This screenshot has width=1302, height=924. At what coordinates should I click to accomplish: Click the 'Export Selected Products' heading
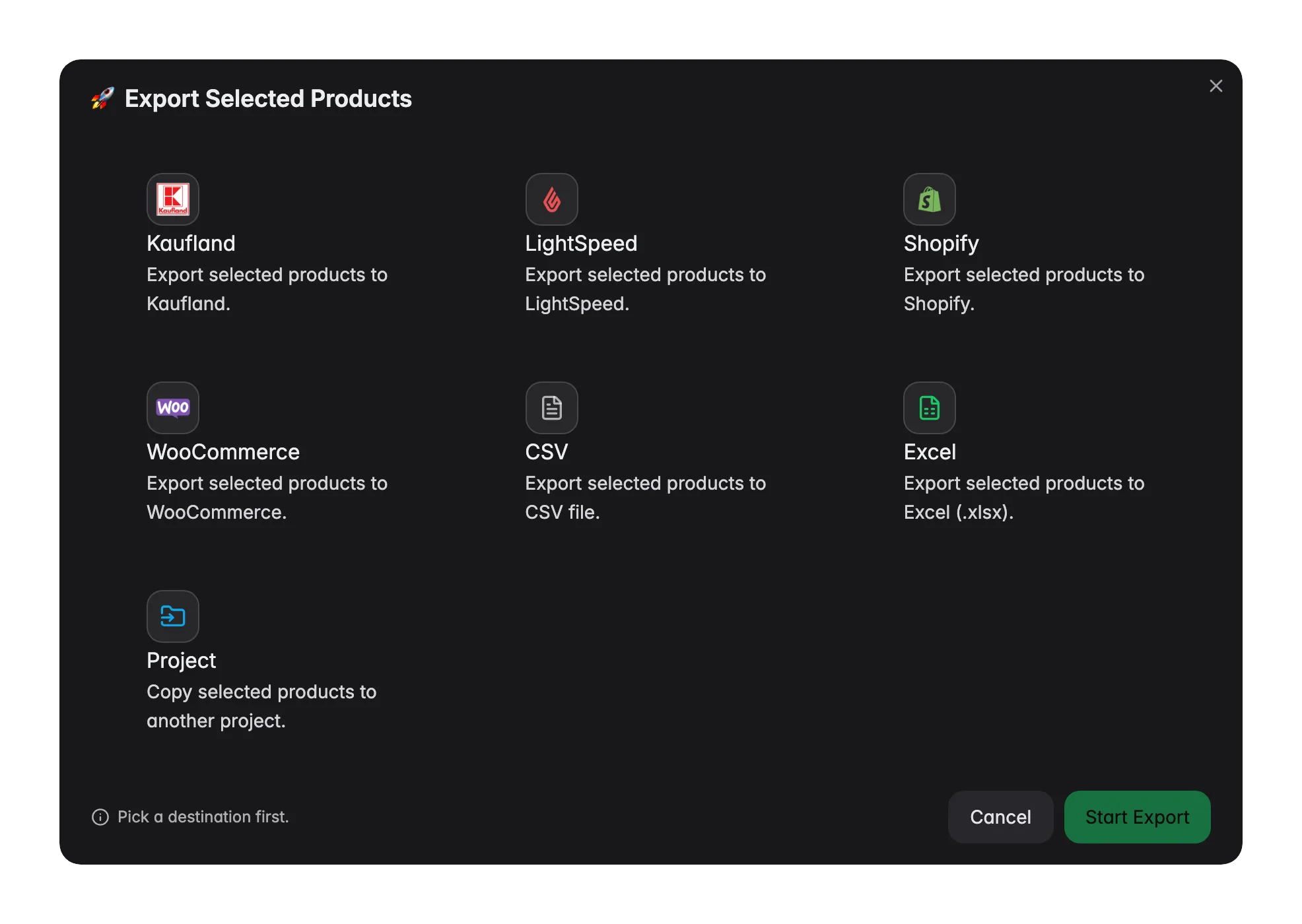(268, 98)
